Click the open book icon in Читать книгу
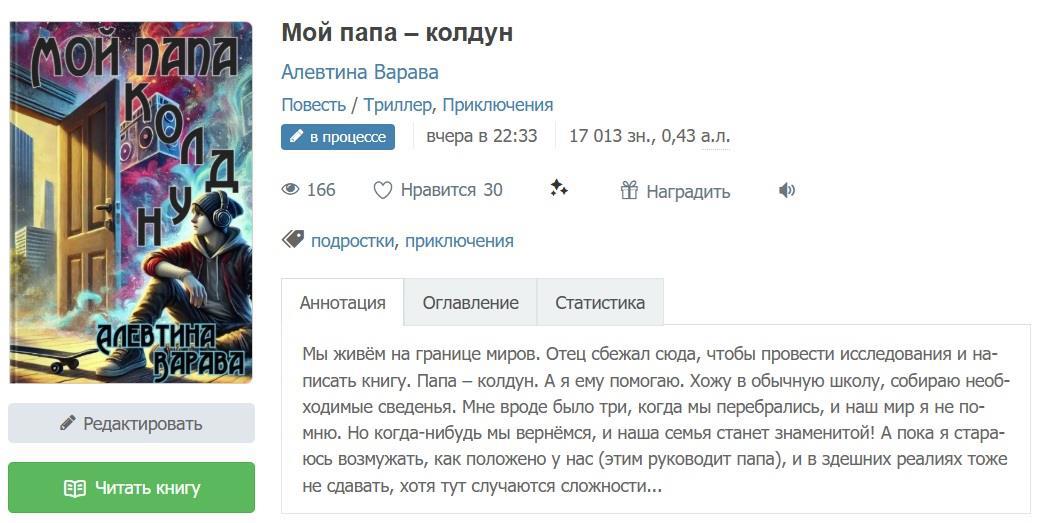This screenshot has height=523, width=1042. tap(74, 488)
